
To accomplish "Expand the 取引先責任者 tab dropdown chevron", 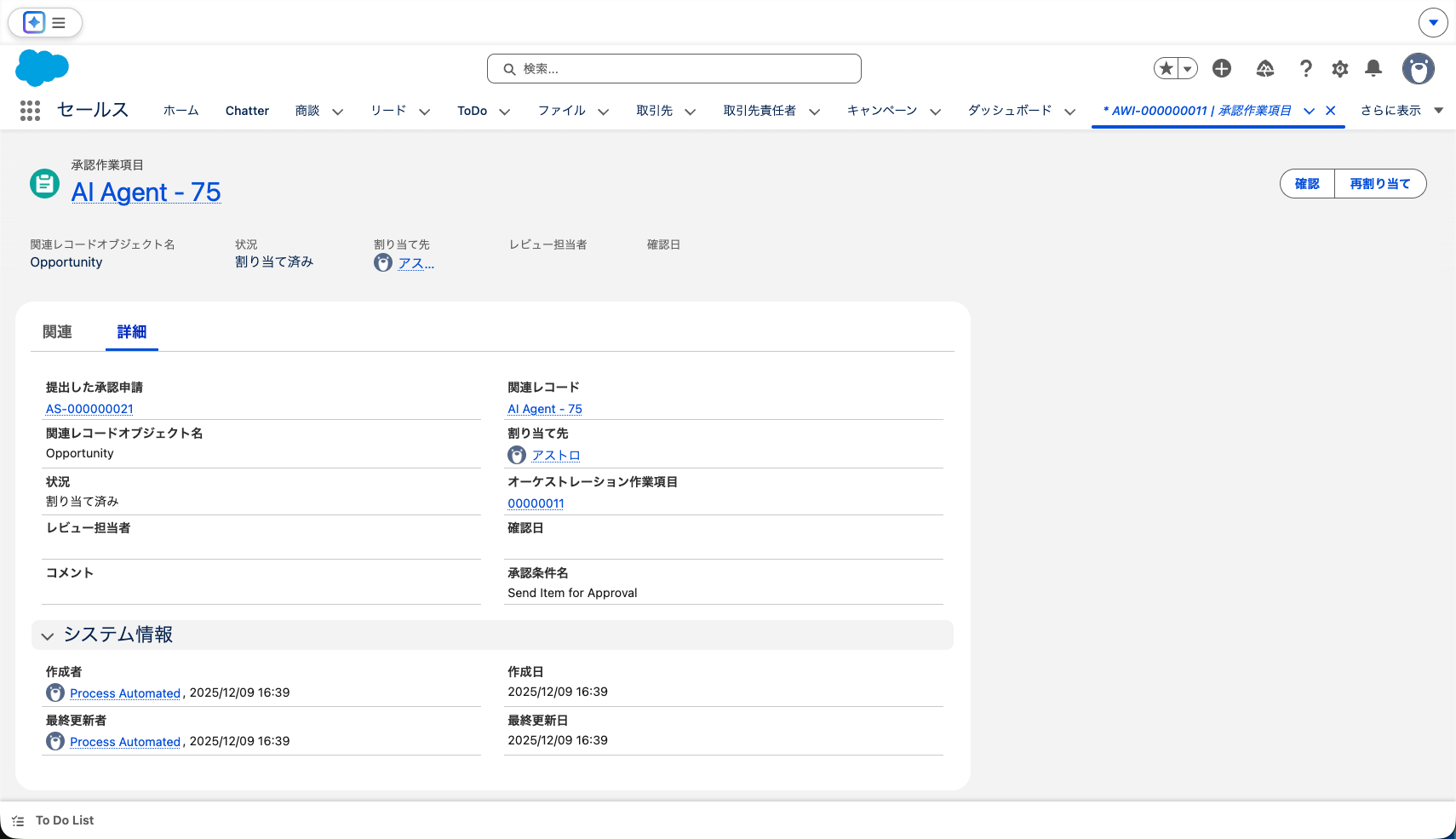I will pyautogui.click(x=815, y=112).
